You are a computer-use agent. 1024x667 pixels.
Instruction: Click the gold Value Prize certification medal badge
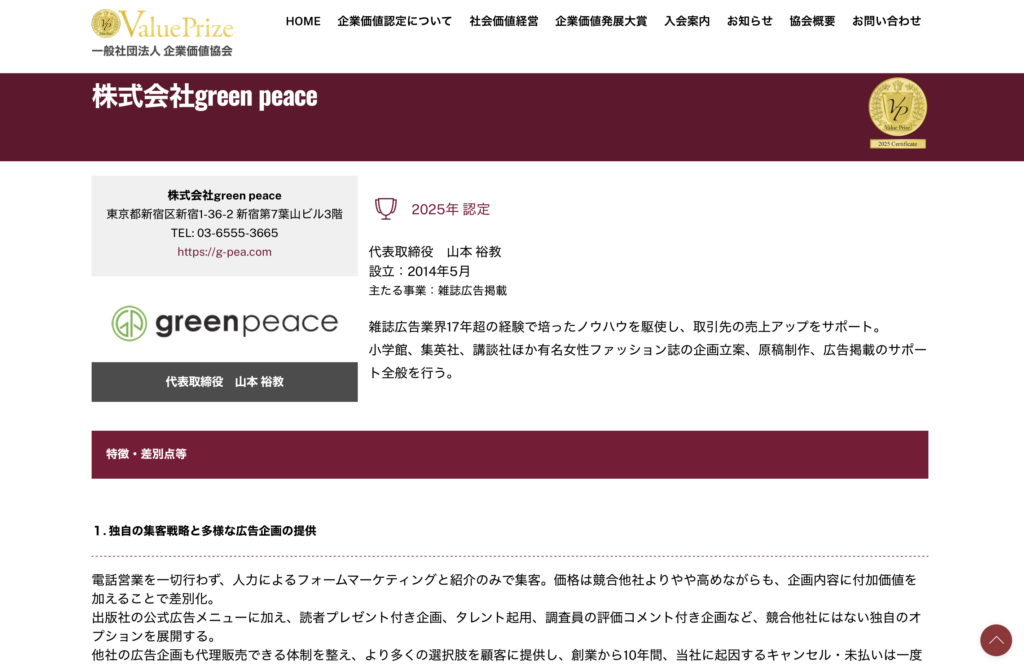point(896,108)
